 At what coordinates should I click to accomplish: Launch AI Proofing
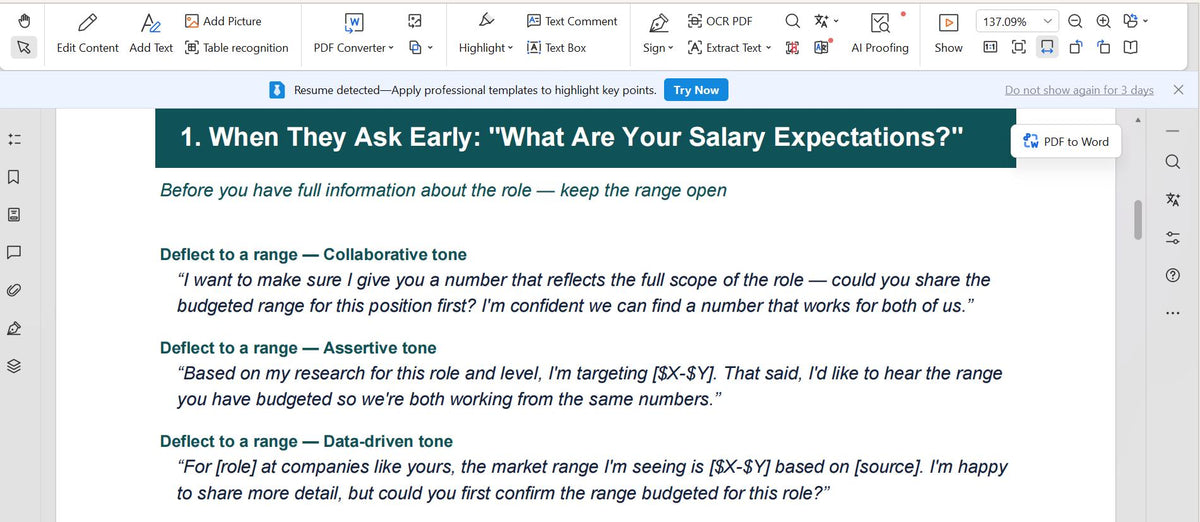880,33
